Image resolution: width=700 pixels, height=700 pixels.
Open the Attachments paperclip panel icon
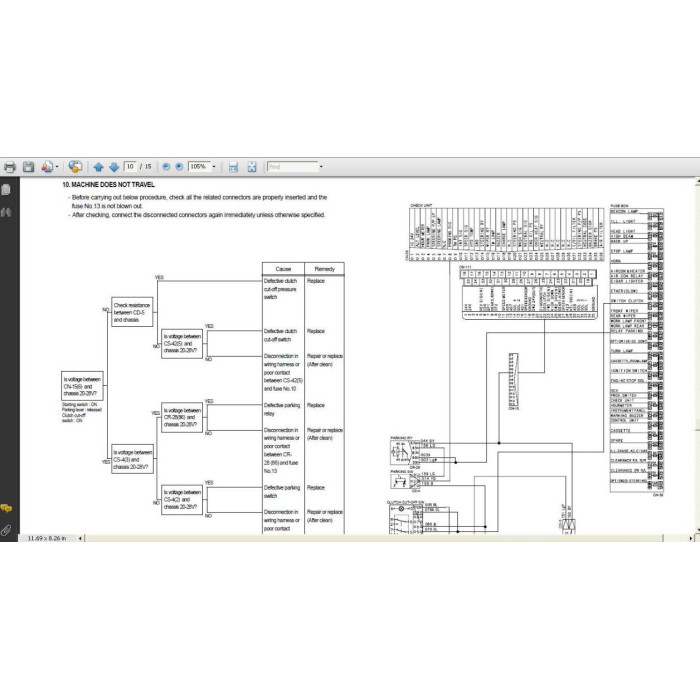pyautogui.click(x=6, y=530)
